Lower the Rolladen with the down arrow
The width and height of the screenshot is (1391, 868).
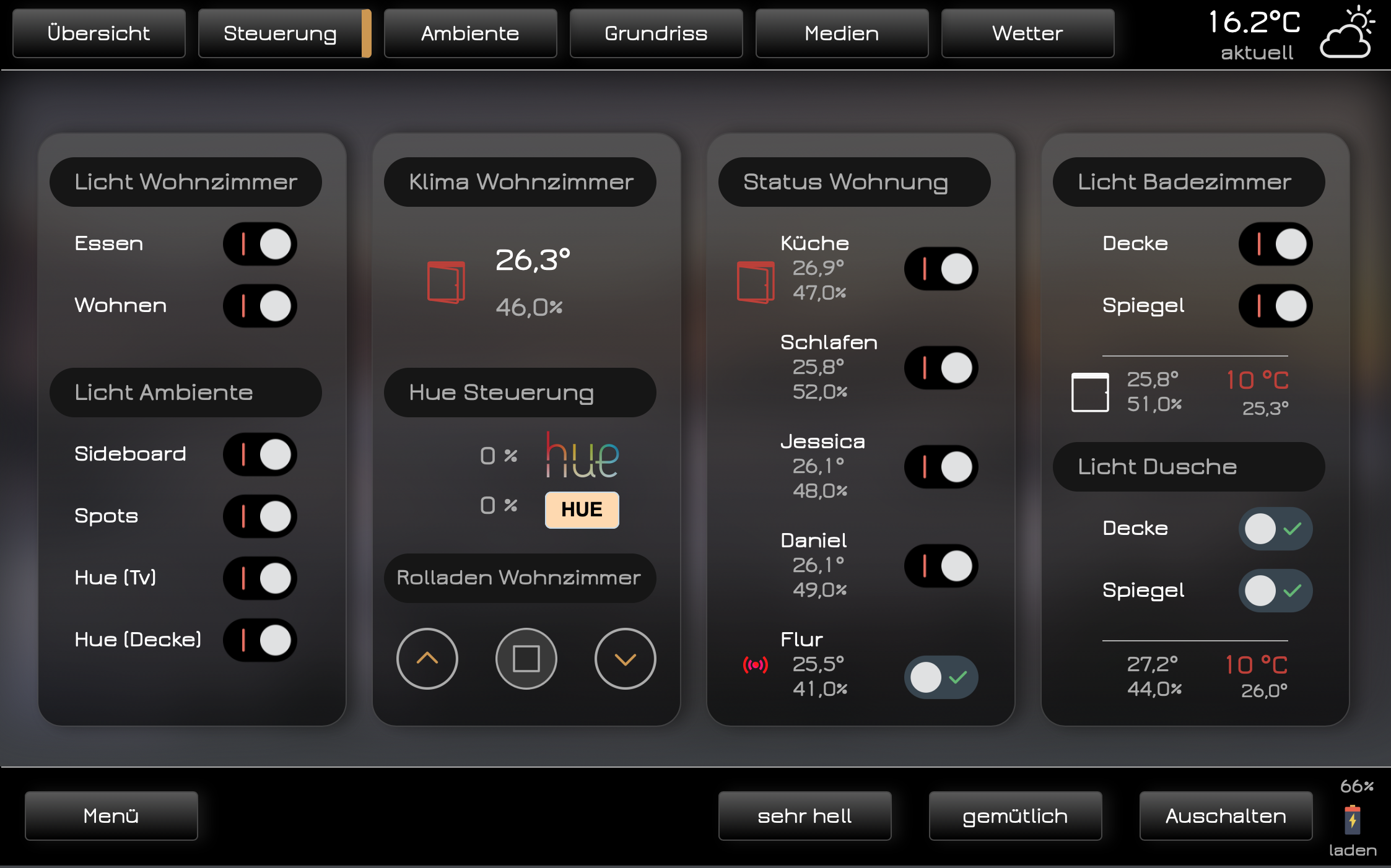point(626,659)
